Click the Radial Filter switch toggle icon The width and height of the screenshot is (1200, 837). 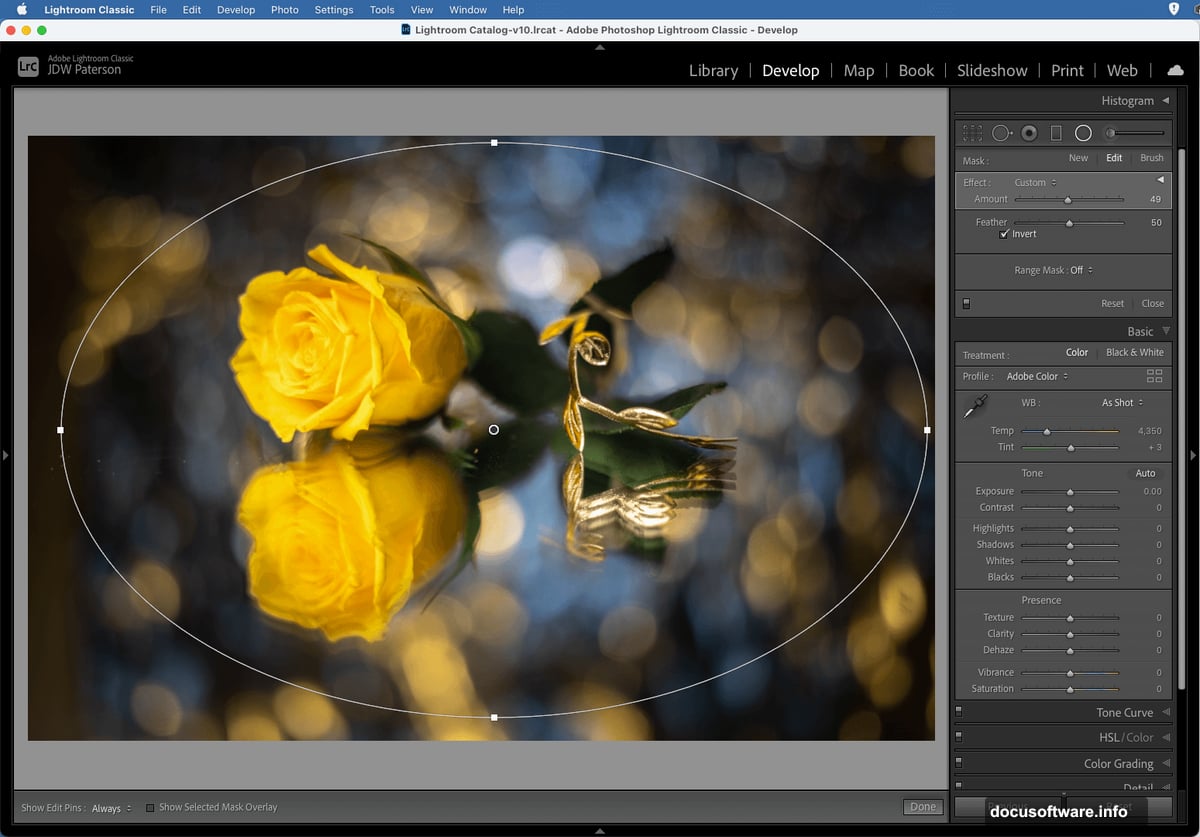click(x=965, y=303)
